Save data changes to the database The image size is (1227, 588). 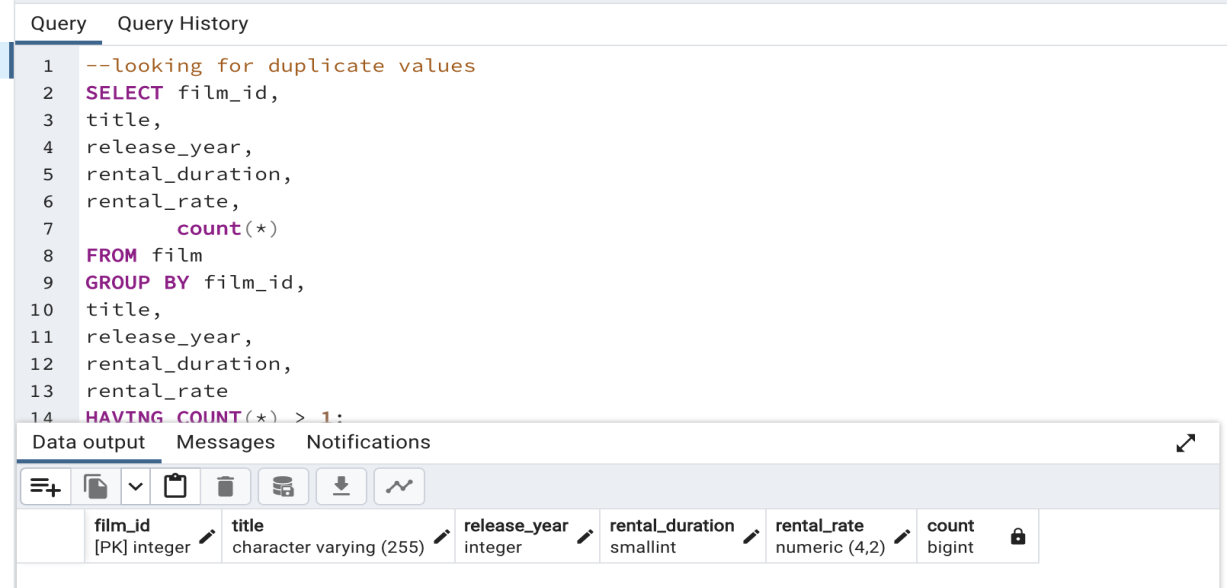[x=281, y=487]
